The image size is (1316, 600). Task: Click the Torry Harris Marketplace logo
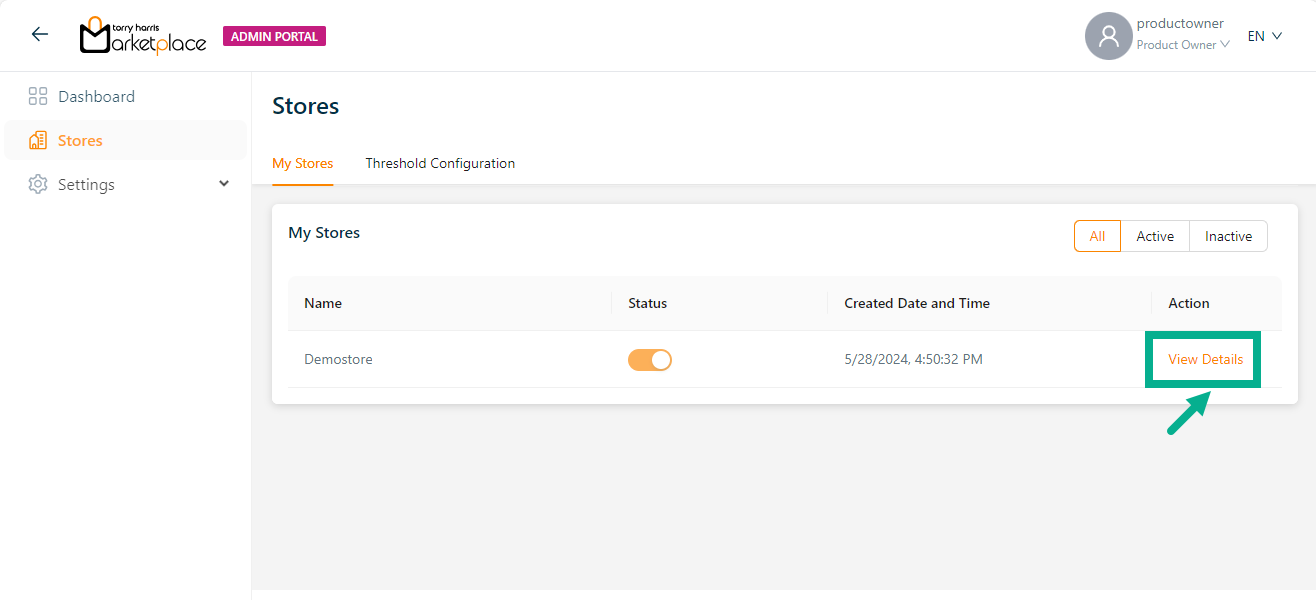tap(143, 36)
